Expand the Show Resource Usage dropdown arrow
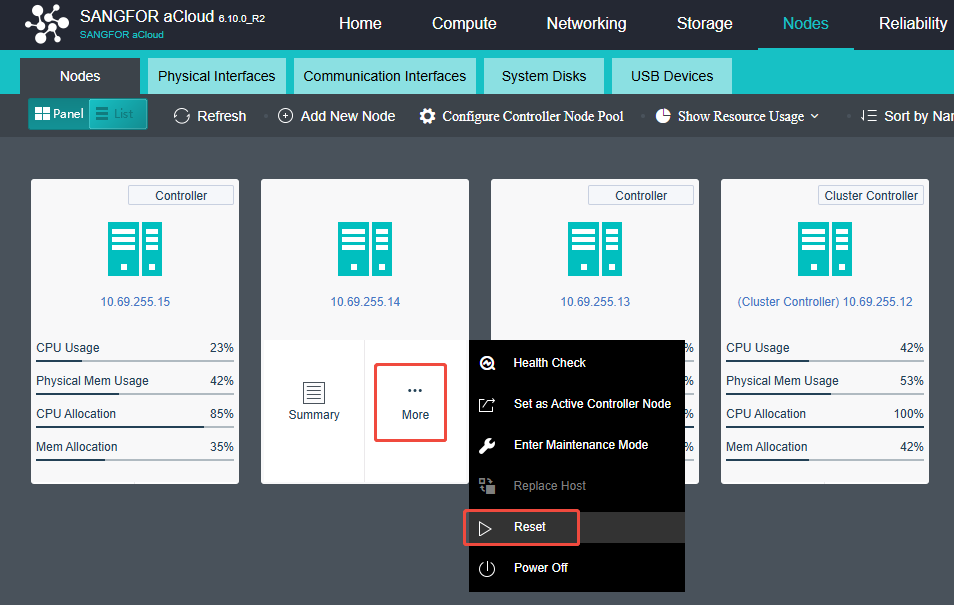 [815, 116]
